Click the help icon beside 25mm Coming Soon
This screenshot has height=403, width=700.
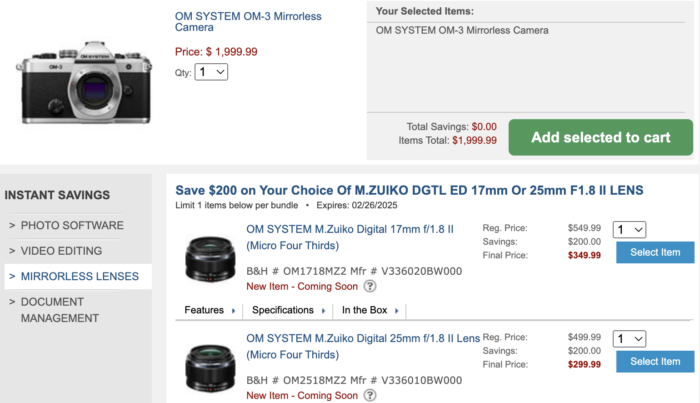point(369,396)
